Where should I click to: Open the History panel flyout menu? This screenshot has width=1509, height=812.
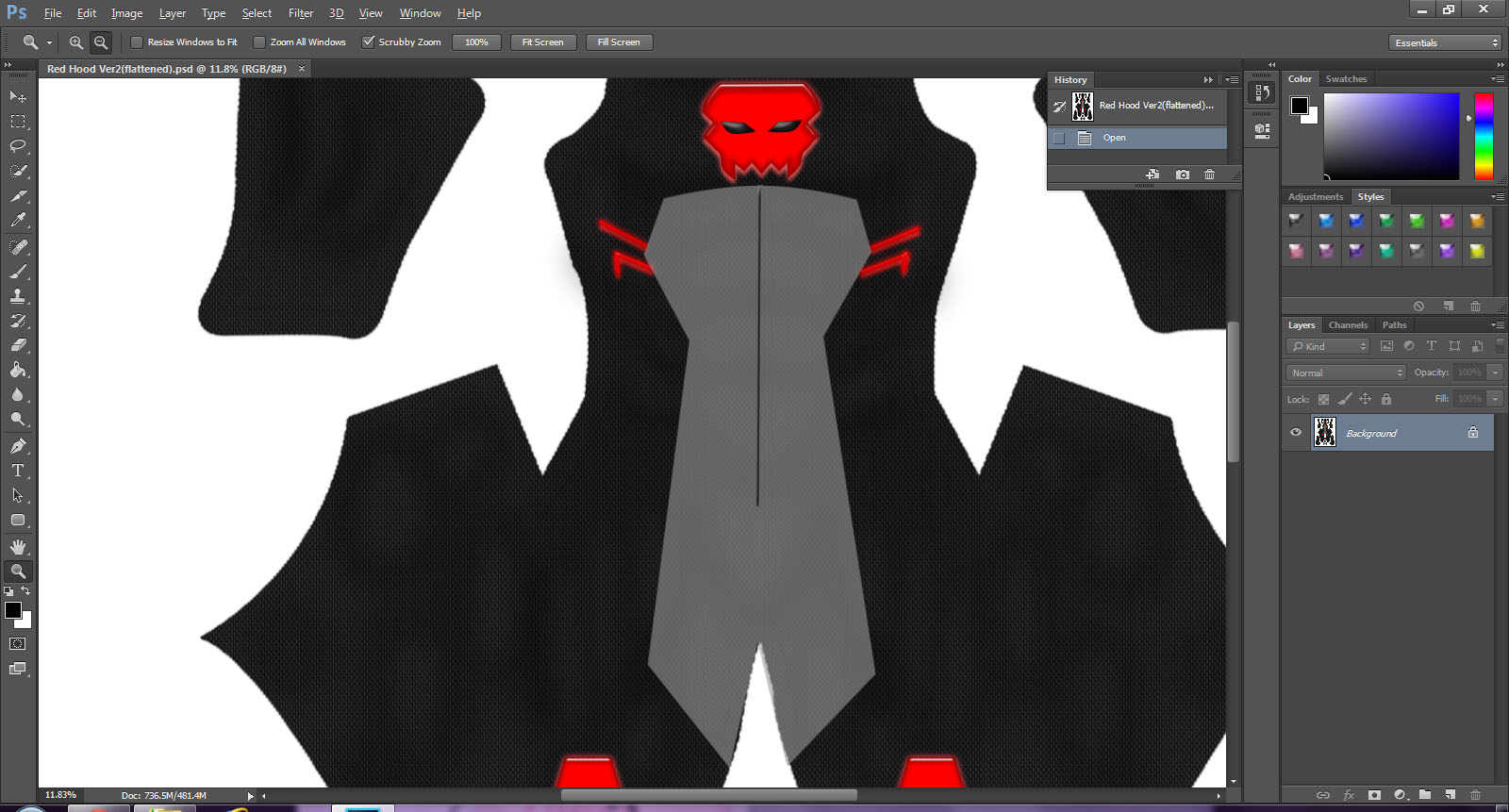[x=1232, y=80]
